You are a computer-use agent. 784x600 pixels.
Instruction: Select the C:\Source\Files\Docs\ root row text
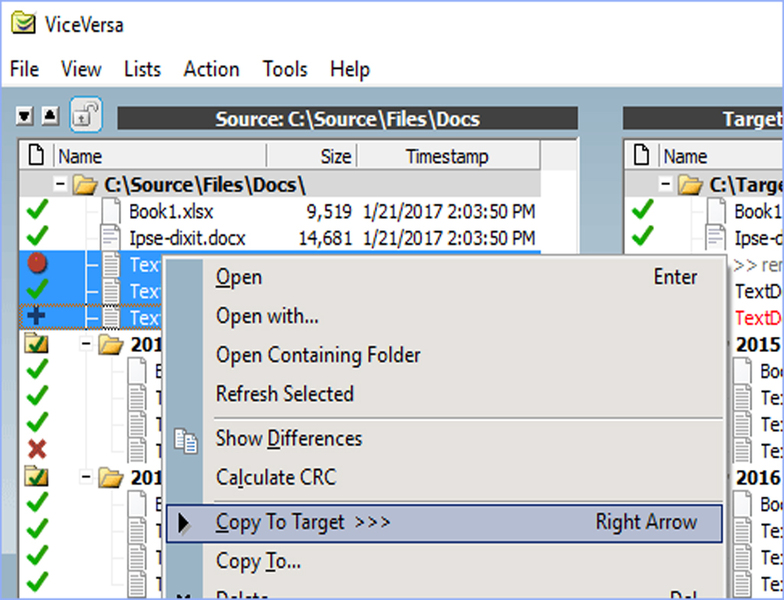[x=204, y=185]
